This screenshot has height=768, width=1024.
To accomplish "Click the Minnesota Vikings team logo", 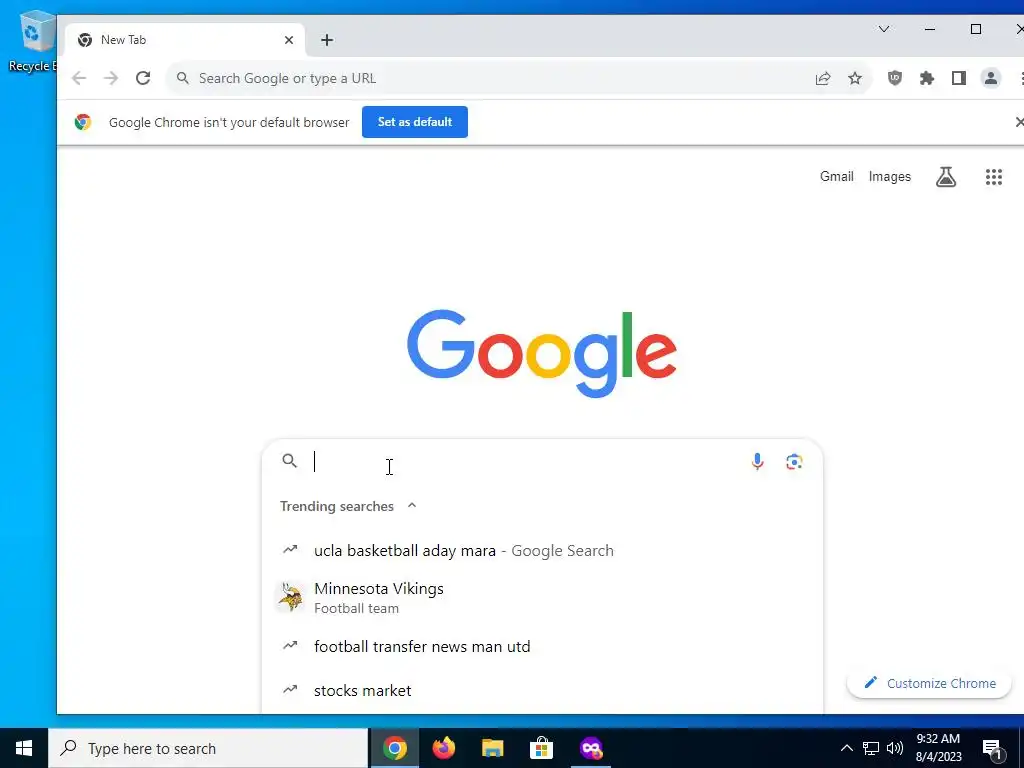I will tap(290, 597).
